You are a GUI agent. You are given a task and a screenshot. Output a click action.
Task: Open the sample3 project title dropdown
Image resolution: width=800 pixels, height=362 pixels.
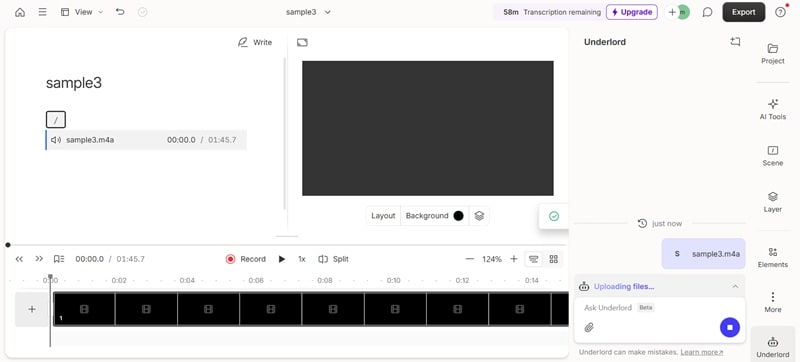click(308, 12)
